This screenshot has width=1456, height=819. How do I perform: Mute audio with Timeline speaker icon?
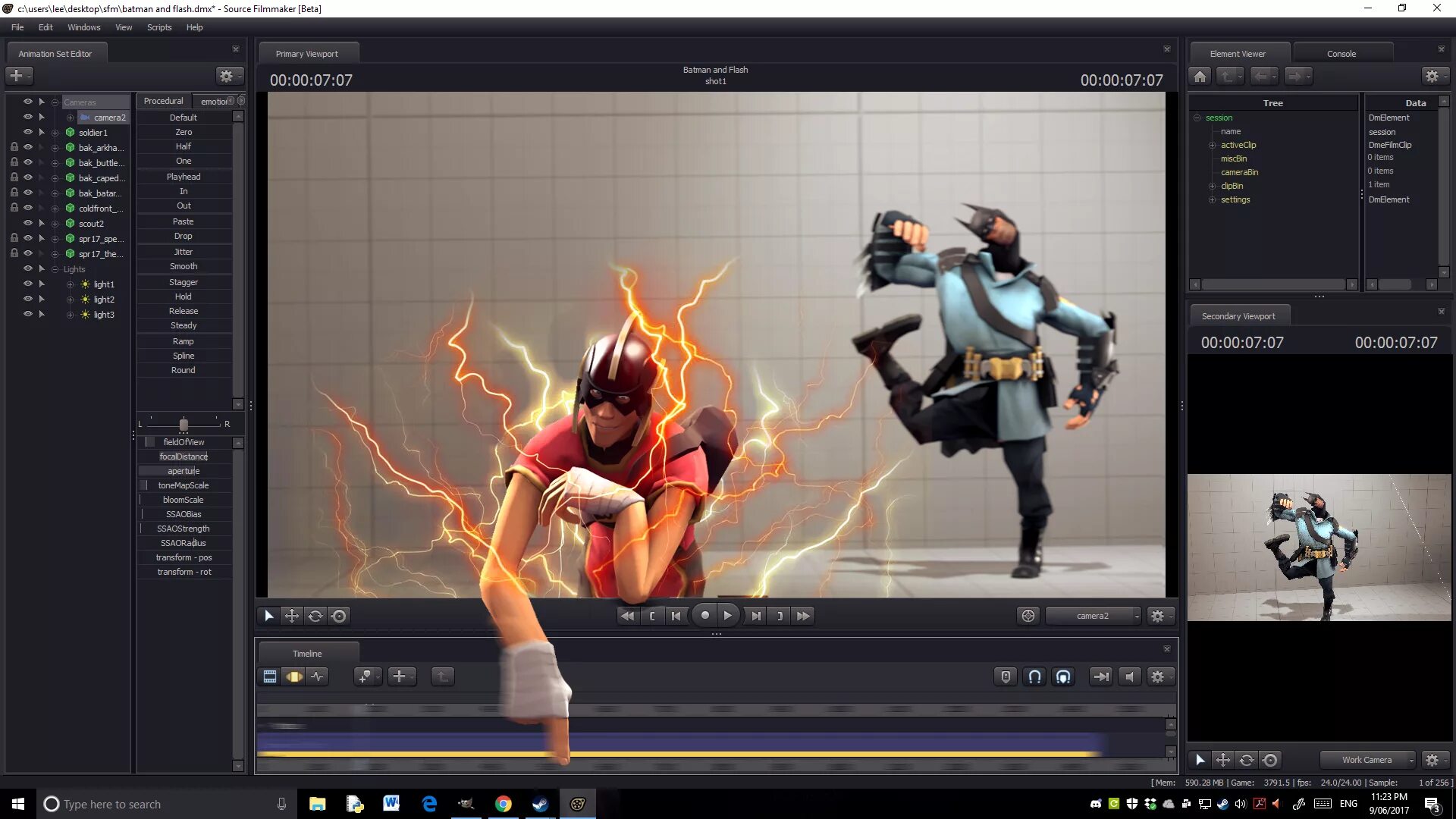tap(1129, 676)
